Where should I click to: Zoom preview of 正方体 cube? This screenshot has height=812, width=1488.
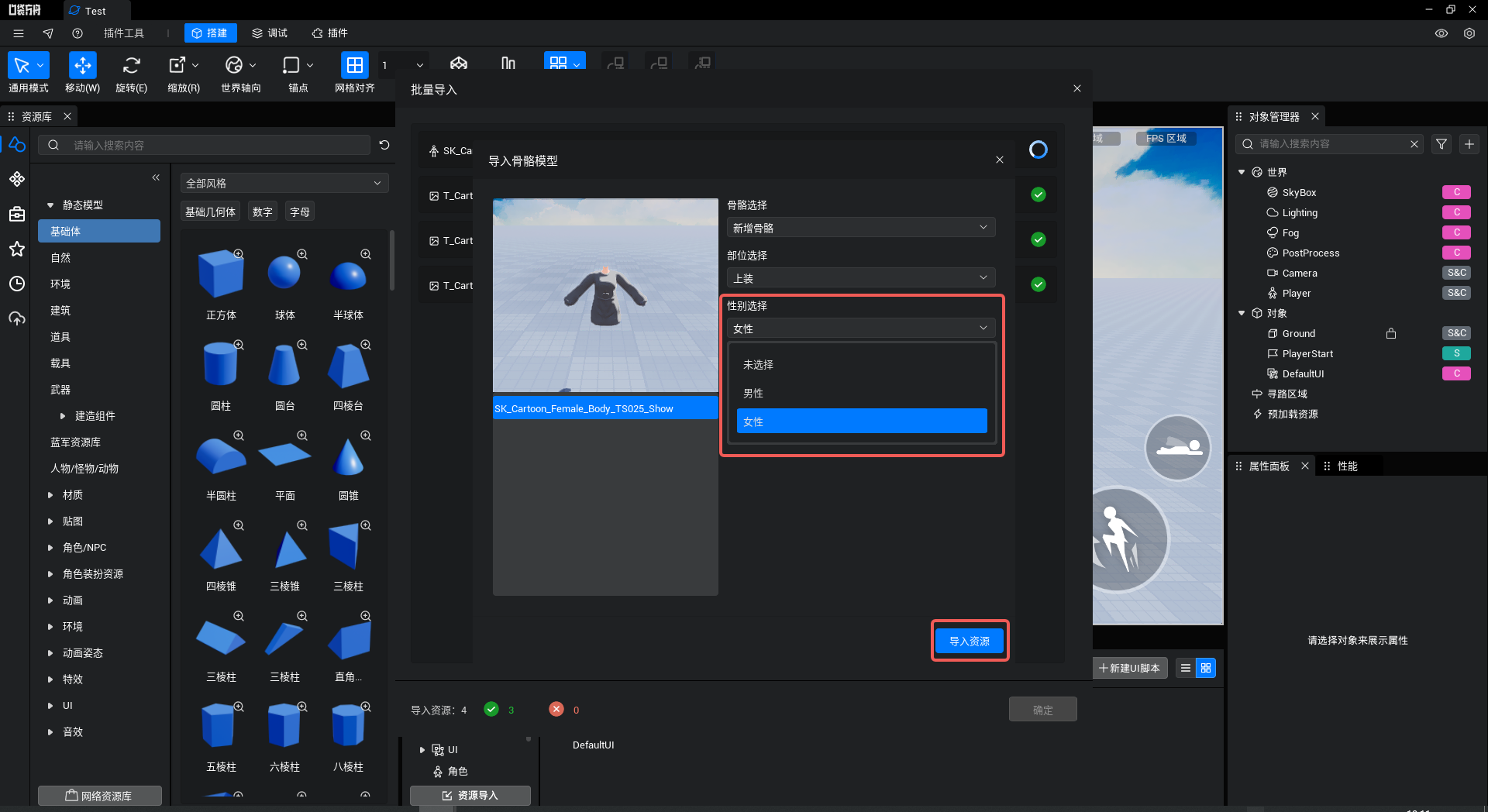coord(239,254)
